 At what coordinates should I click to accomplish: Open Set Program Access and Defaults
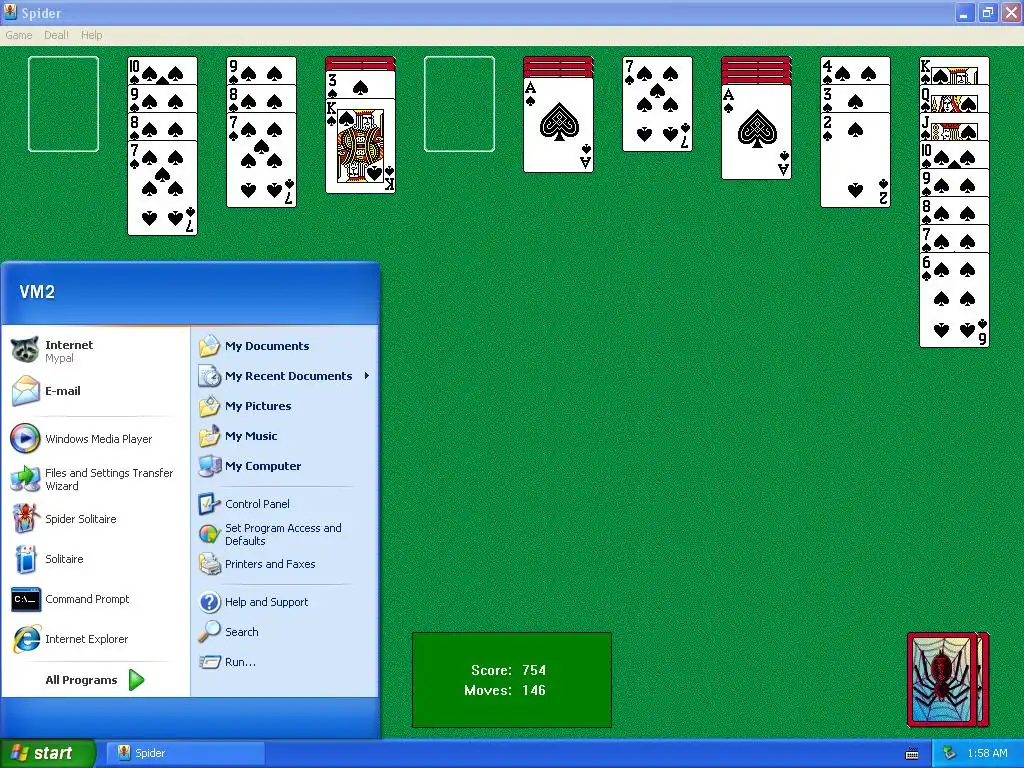(285, 534)
